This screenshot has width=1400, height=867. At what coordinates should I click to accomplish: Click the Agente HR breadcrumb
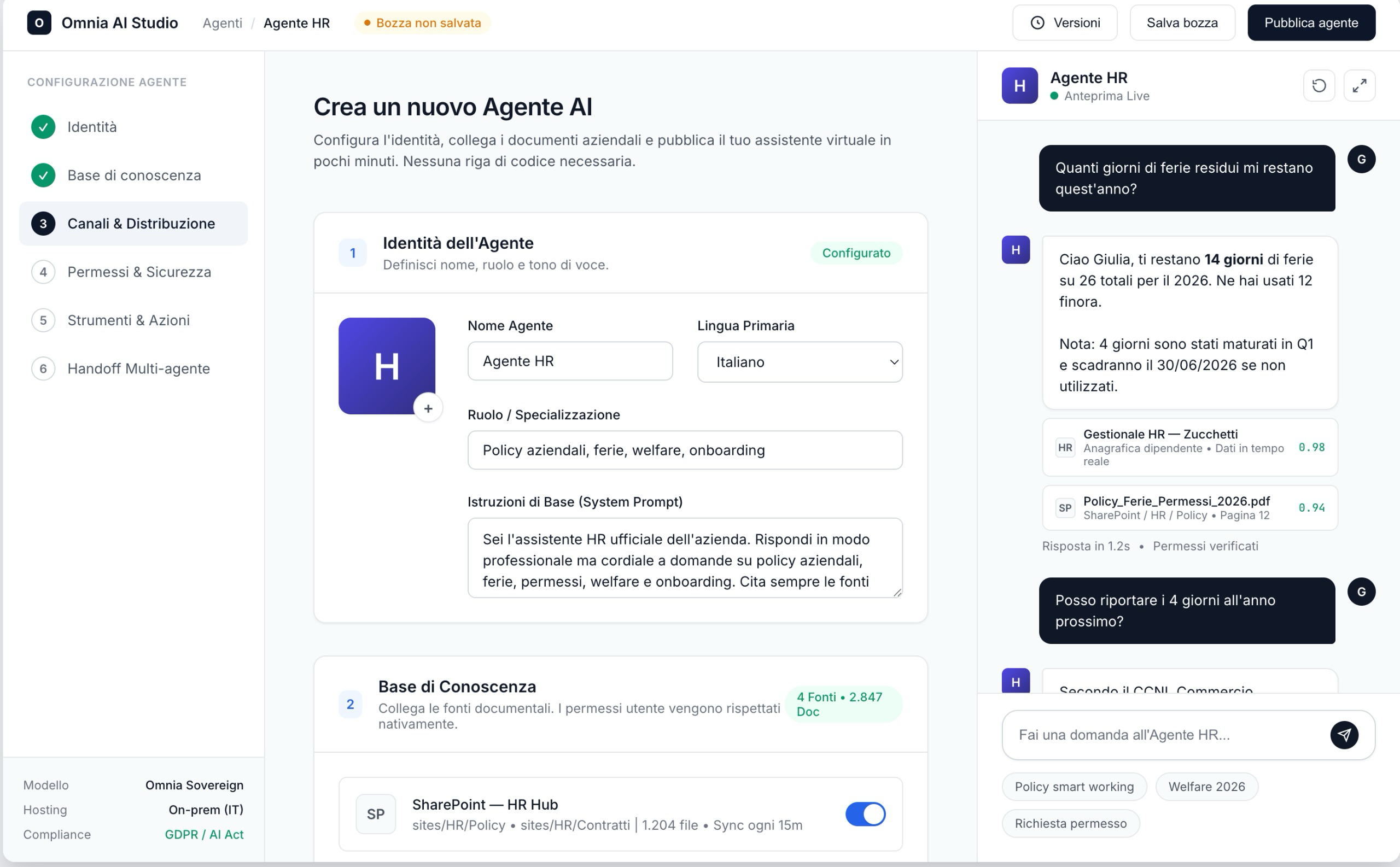tap(296, 23)
